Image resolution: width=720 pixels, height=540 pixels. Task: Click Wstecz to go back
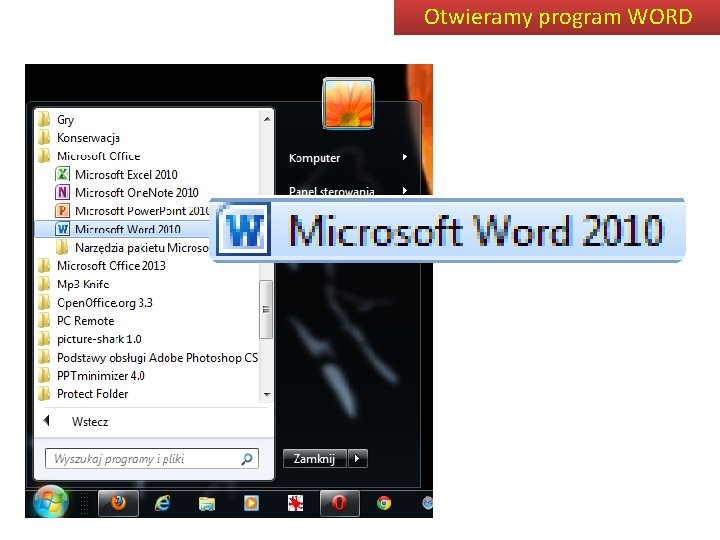(90, 422)
